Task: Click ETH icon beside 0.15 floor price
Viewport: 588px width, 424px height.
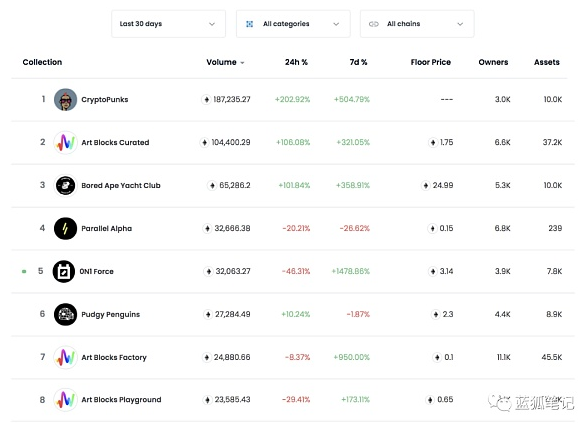Action: click(432, 228)
